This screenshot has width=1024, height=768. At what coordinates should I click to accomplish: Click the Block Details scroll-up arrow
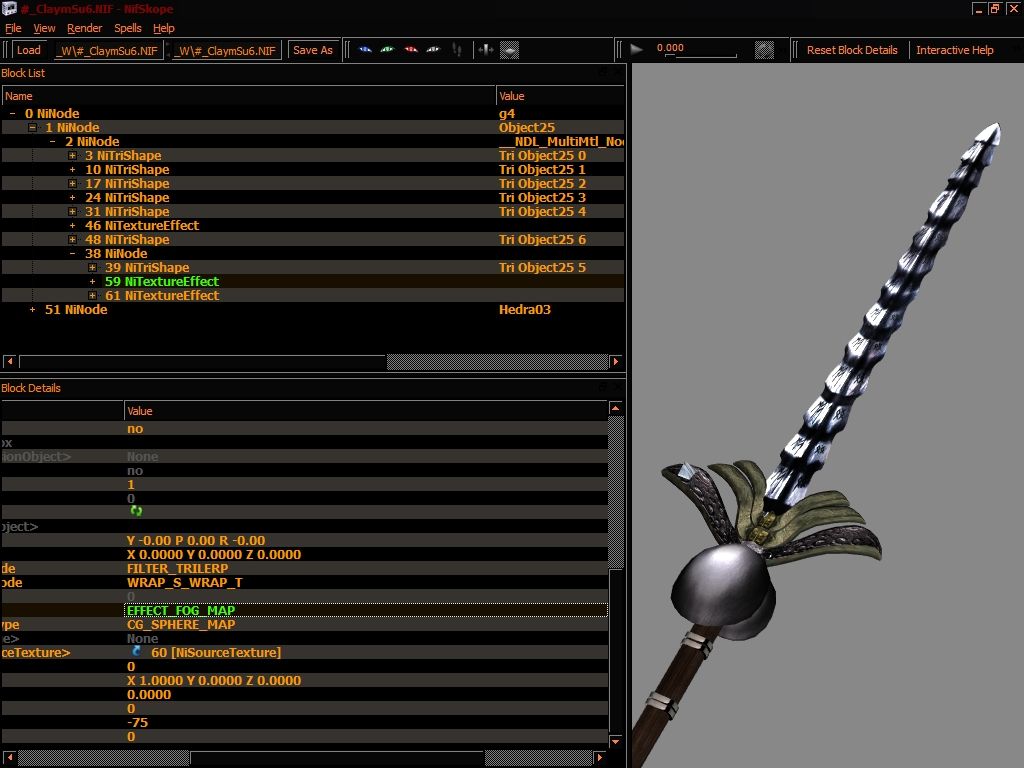(615, 408)
